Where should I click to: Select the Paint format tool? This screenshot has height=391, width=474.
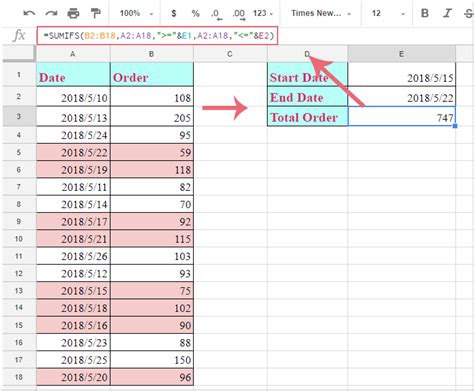96,13
